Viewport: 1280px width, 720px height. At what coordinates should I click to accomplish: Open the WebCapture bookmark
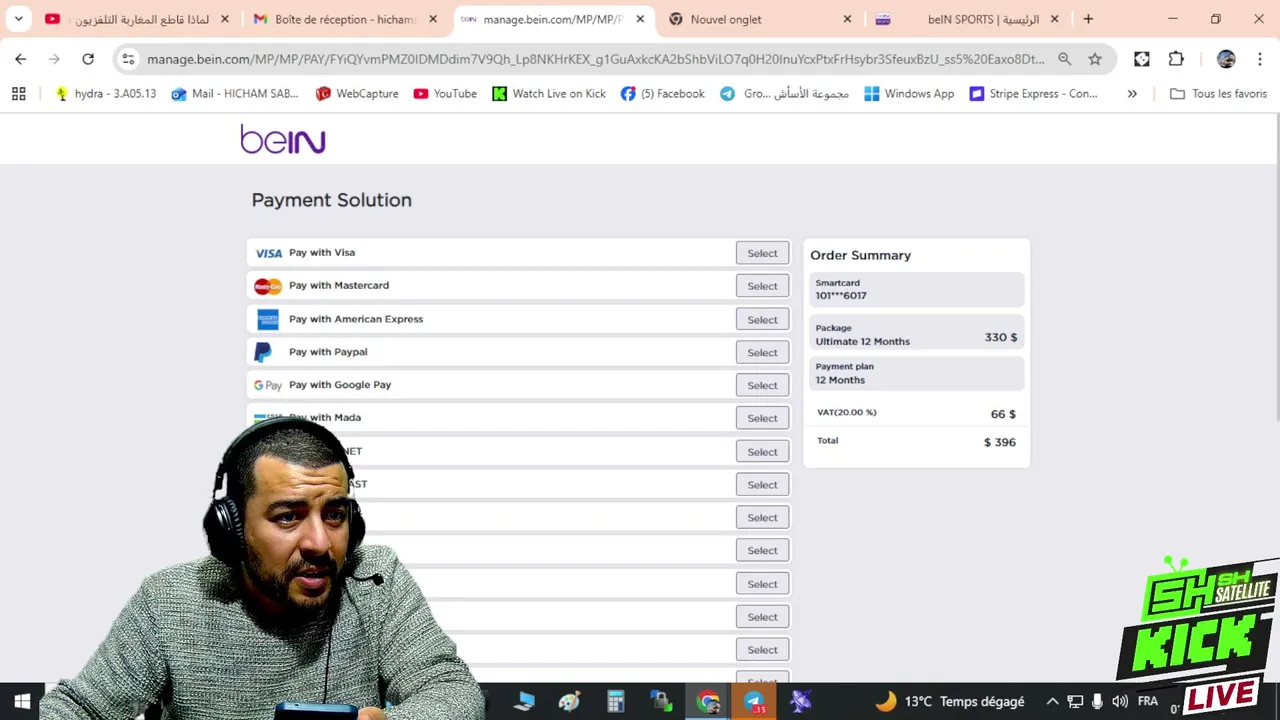point(356,94)
